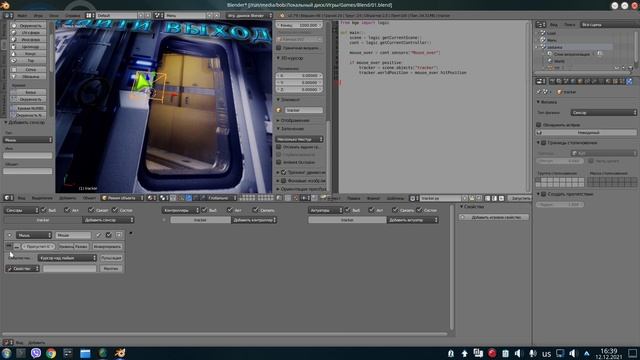The height and width of the screenshot is (360, 640).
Task: Open the Объект menu in 3D viewport header
Action: 89,198
